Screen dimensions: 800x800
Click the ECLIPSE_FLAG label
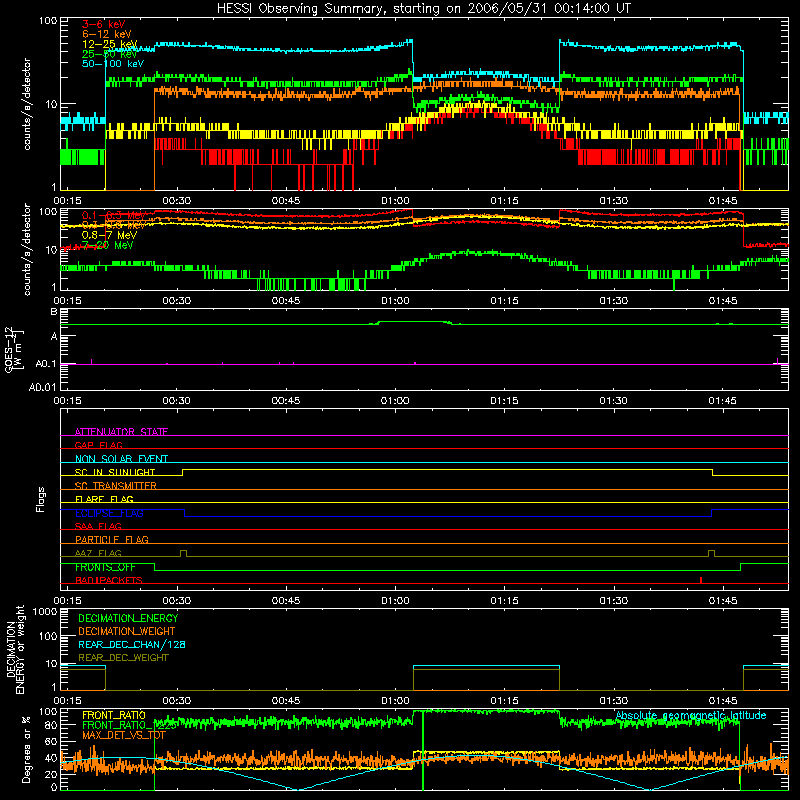(x=109, y=513)
